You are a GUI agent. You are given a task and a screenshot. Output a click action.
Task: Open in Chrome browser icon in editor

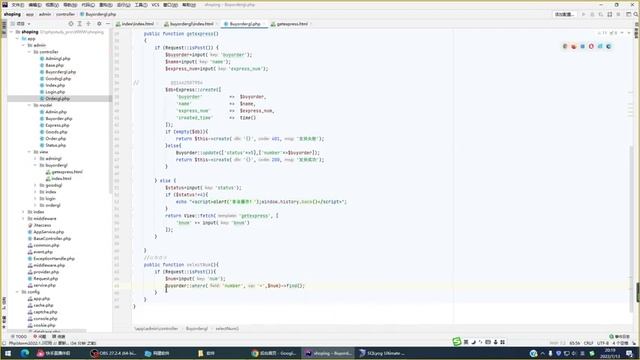pos(565,47)
